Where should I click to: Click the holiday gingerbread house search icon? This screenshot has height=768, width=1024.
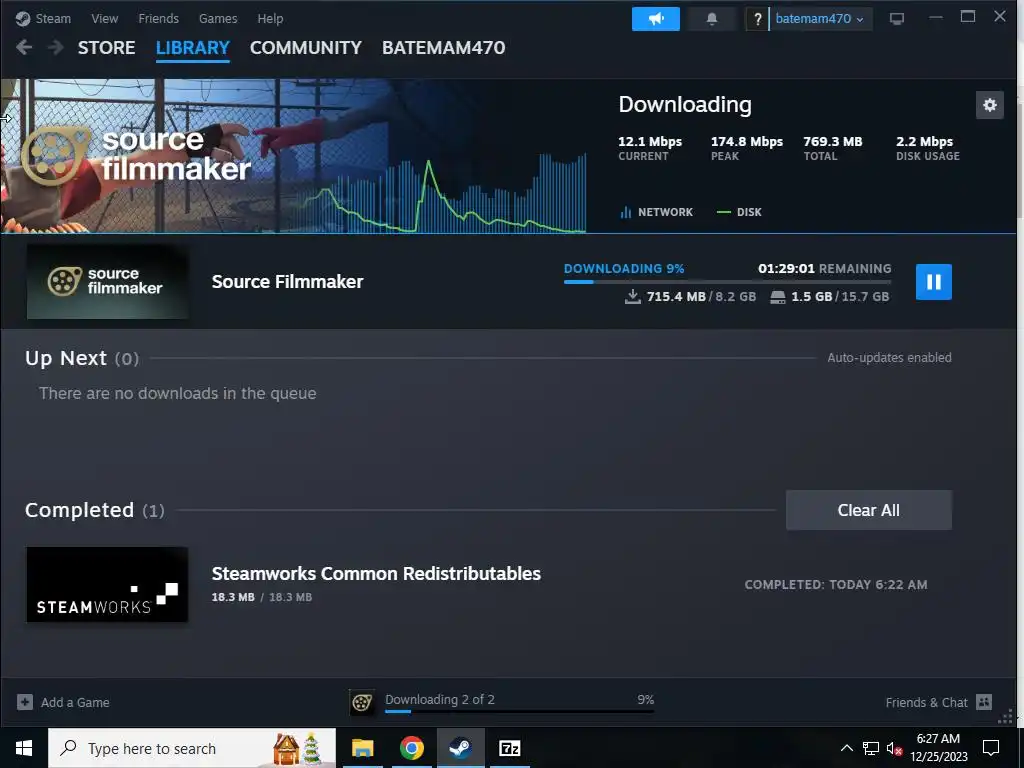coord(286,749)
